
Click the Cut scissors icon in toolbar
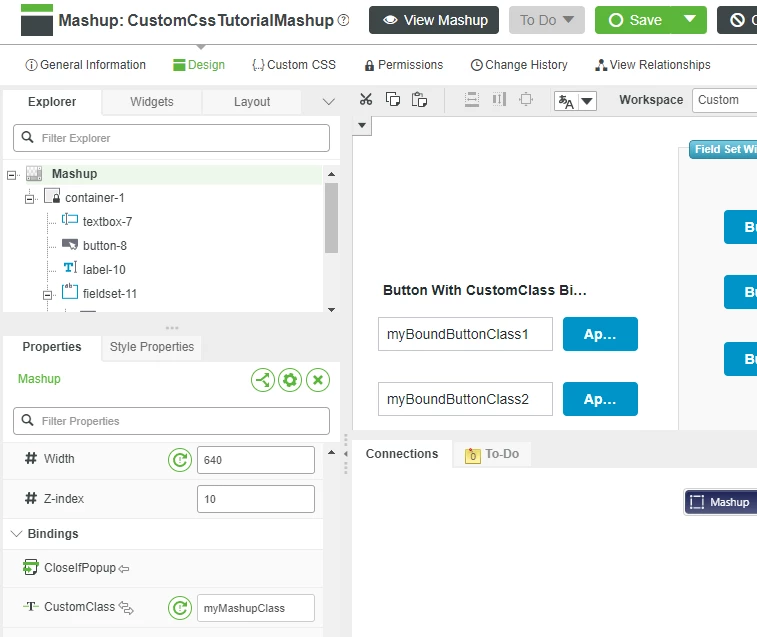coord(366,99)
